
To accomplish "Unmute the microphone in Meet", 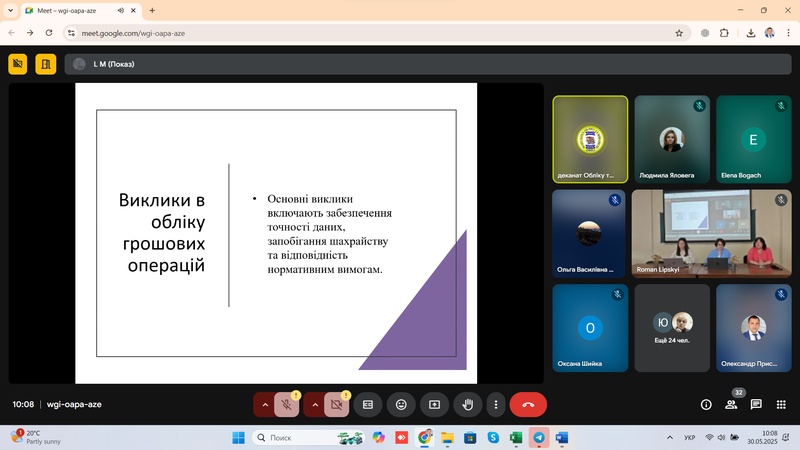I will 287,405.
